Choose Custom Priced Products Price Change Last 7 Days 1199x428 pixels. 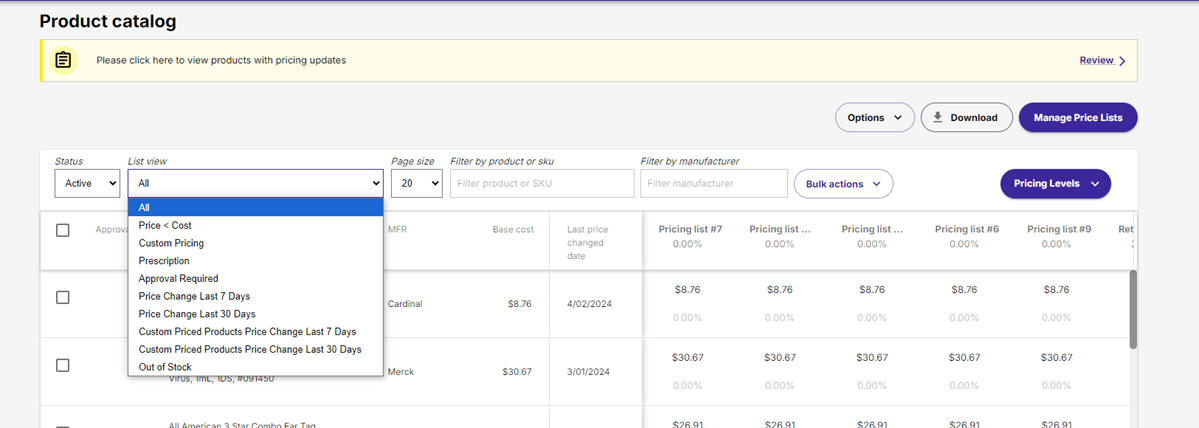pyautogui.click(x=255, y=332)
